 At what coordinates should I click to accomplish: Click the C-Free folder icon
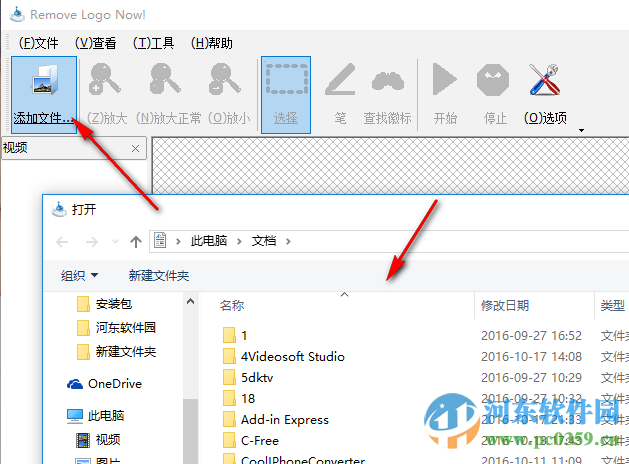229,440
